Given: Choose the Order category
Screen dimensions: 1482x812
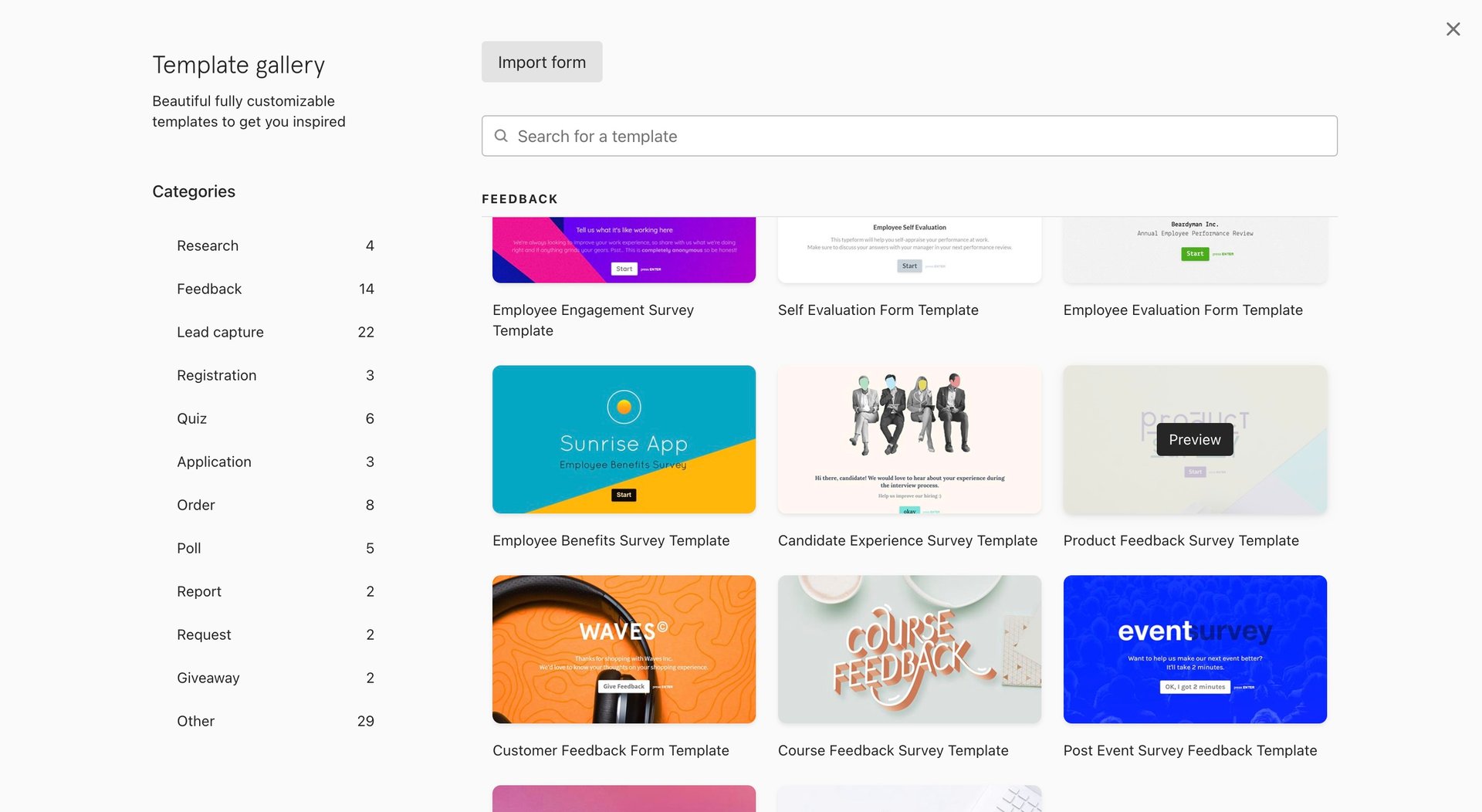Looking at the screenshot, I should [276, 505].
